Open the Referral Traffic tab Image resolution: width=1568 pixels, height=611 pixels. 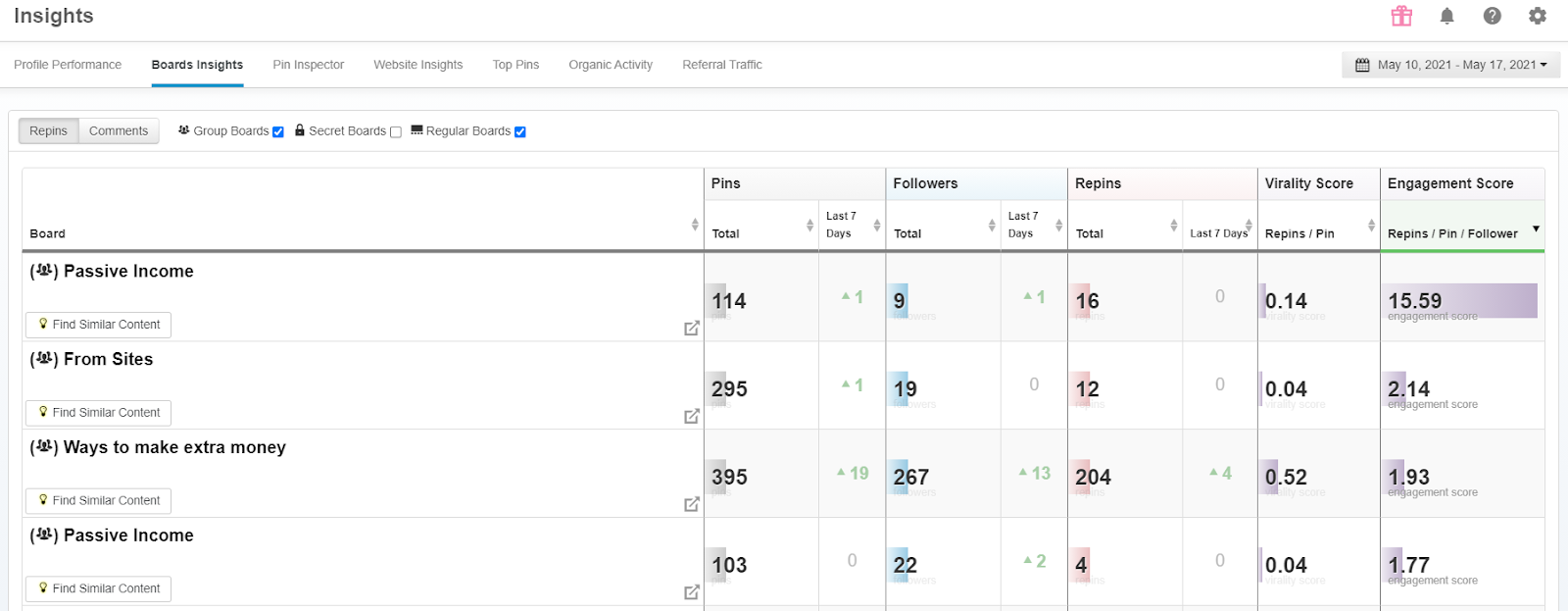[x=721, y=65]
